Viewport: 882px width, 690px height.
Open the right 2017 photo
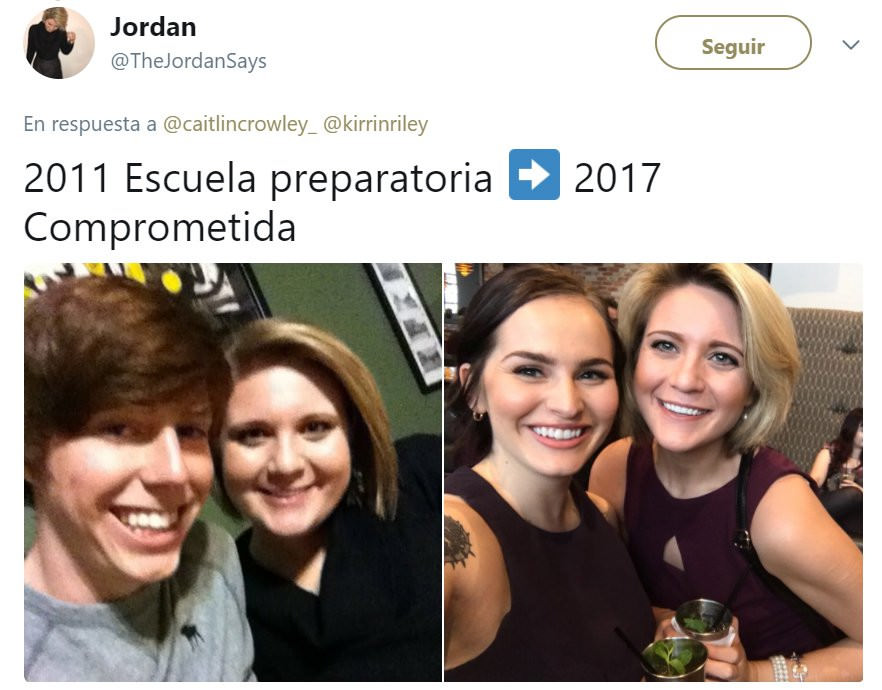coord(653,472)
